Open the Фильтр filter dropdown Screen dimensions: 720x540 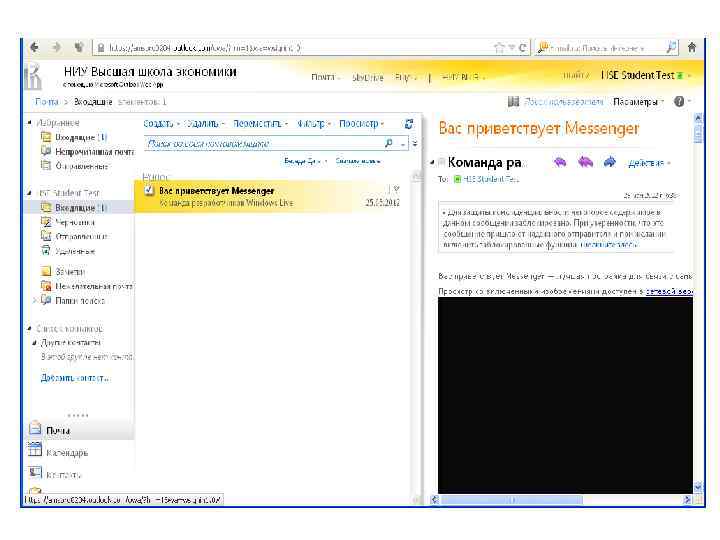(x=314, y=124)
